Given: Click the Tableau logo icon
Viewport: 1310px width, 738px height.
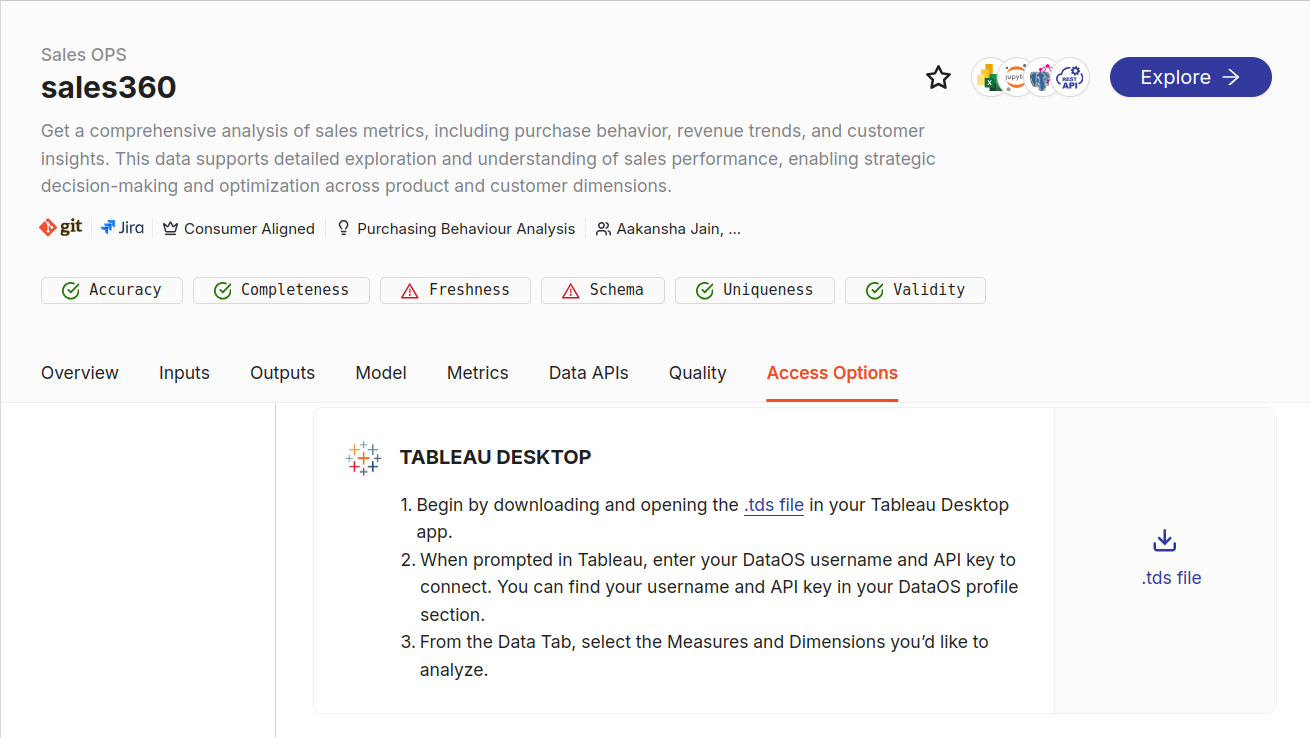Looking at the screenshot, I should (x=363, y=457).
